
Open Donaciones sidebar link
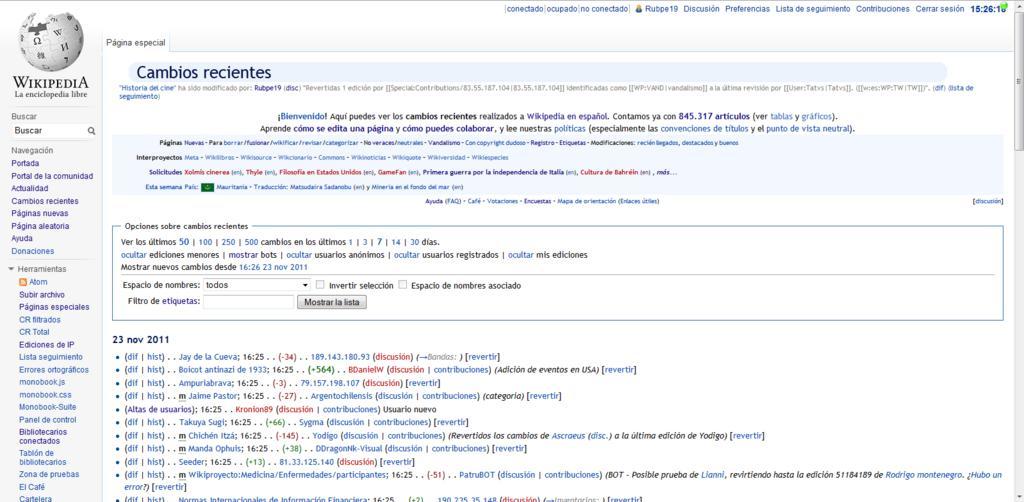33,251
